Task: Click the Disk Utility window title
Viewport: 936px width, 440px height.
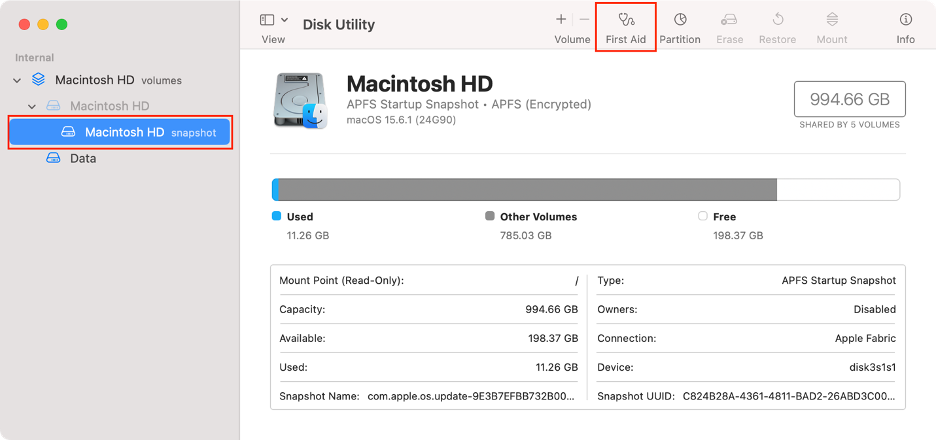Action: tap(338, 24)
